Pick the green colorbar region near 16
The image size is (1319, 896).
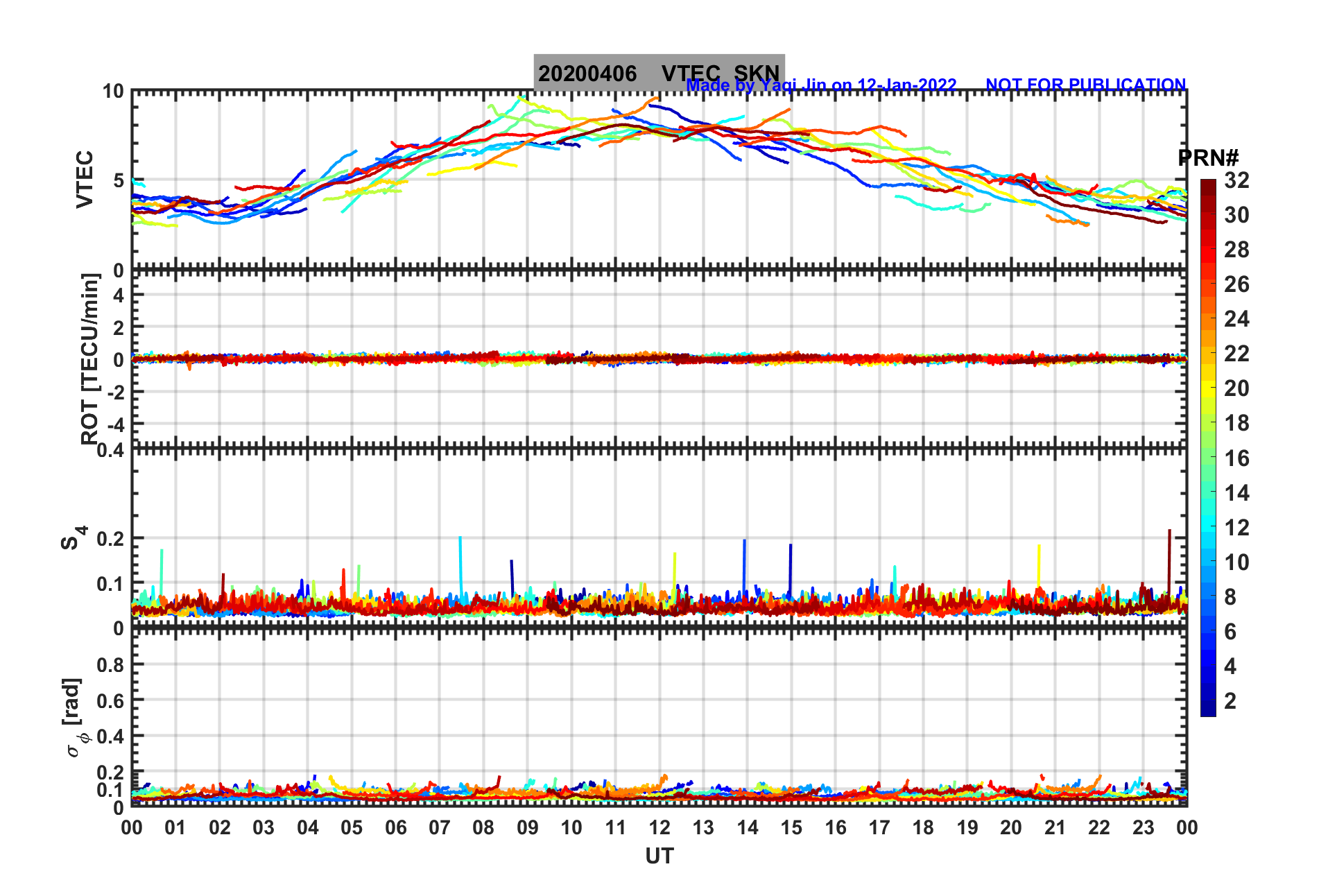1208,458
